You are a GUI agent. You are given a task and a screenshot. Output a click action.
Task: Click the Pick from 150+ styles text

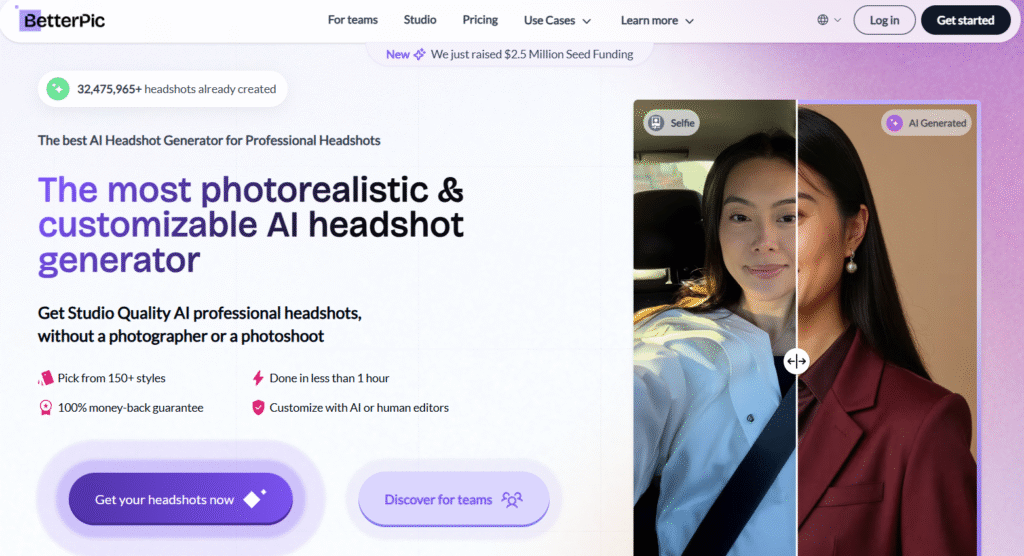click(x=112, y=378)
